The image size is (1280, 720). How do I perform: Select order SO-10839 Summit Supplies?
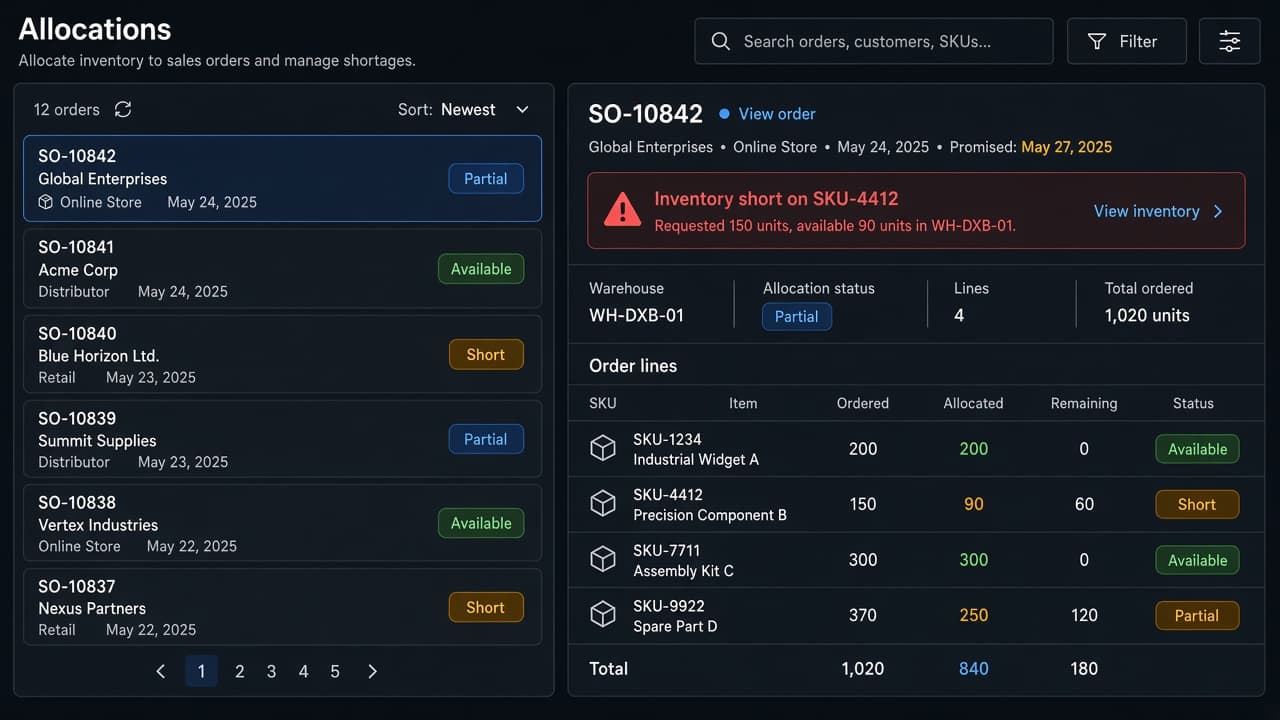282,440
